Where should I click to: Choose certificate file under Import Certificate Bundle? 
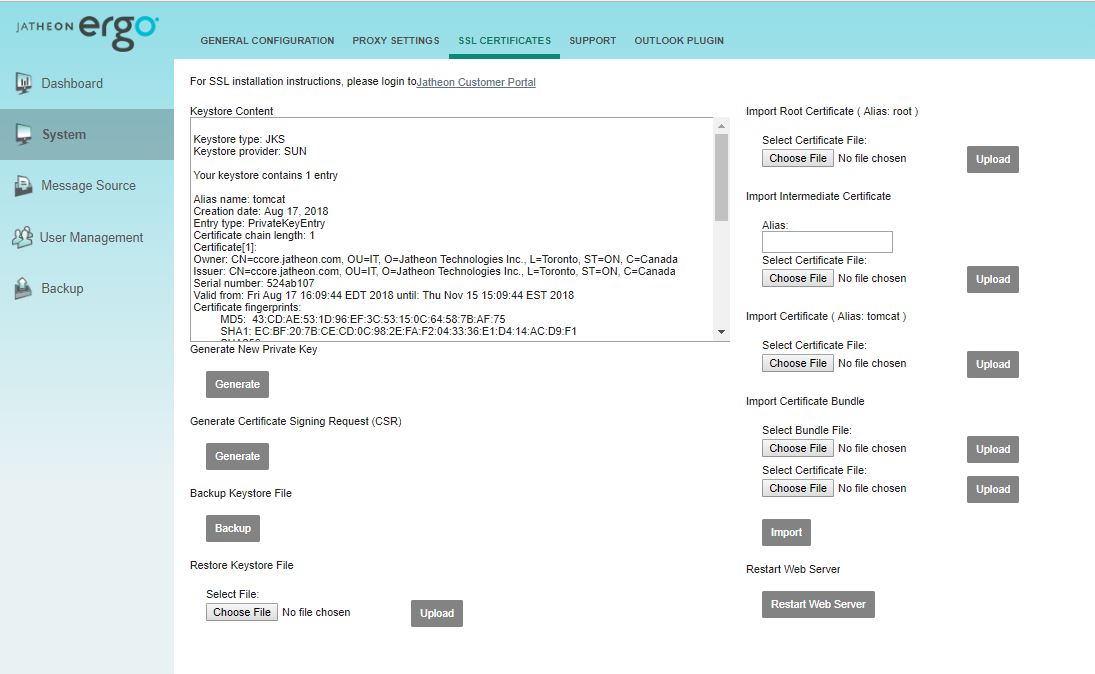coord(798,488)
